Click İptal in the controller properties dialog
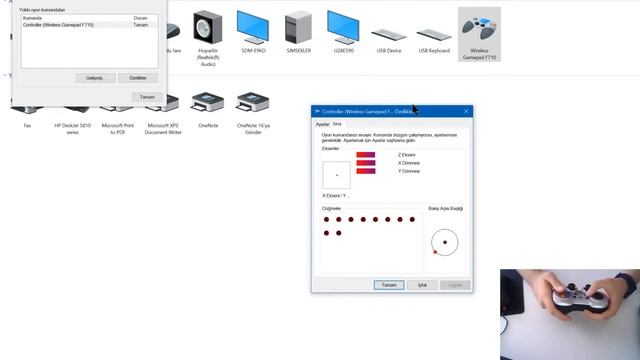Image resolution: width=640 pixels, height=360 pixels. pyautogui.click(x=422, y=285)
